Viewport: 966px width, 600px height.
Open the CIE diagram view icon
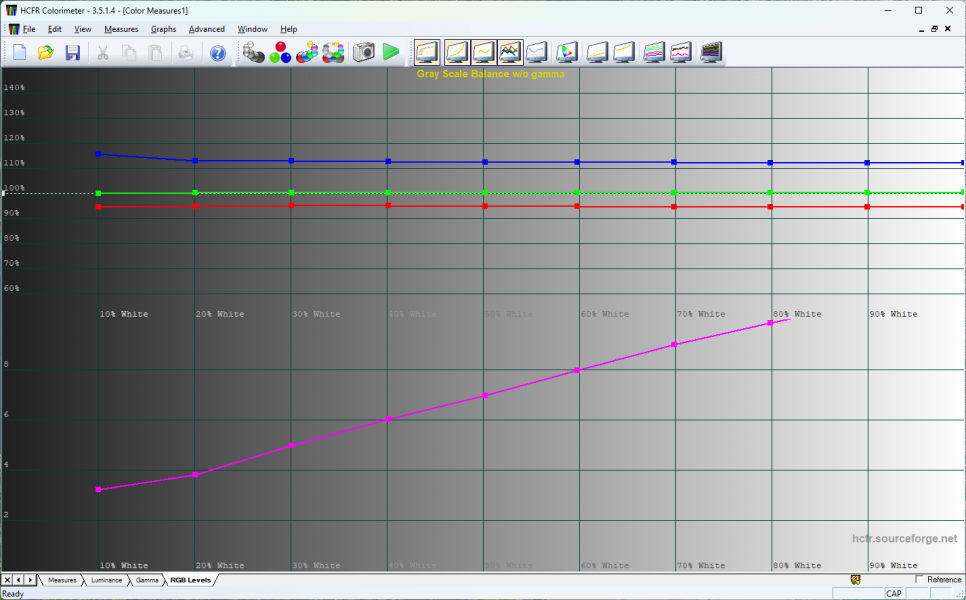567,52
